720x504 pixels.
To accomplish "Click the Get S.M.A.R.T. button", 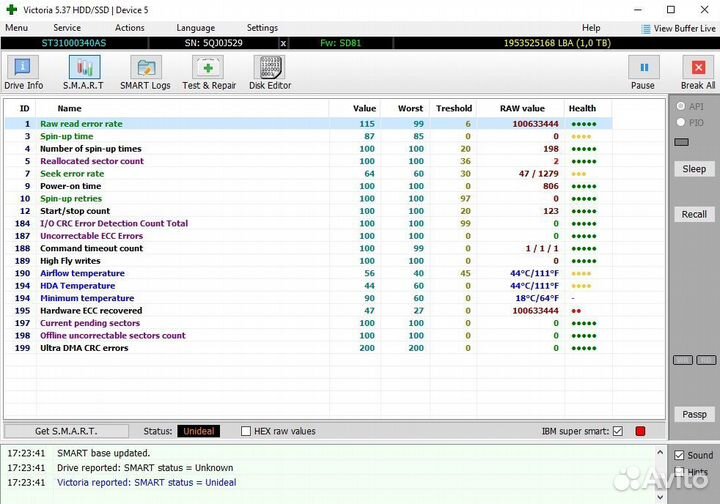I will [x=66, y=431].
